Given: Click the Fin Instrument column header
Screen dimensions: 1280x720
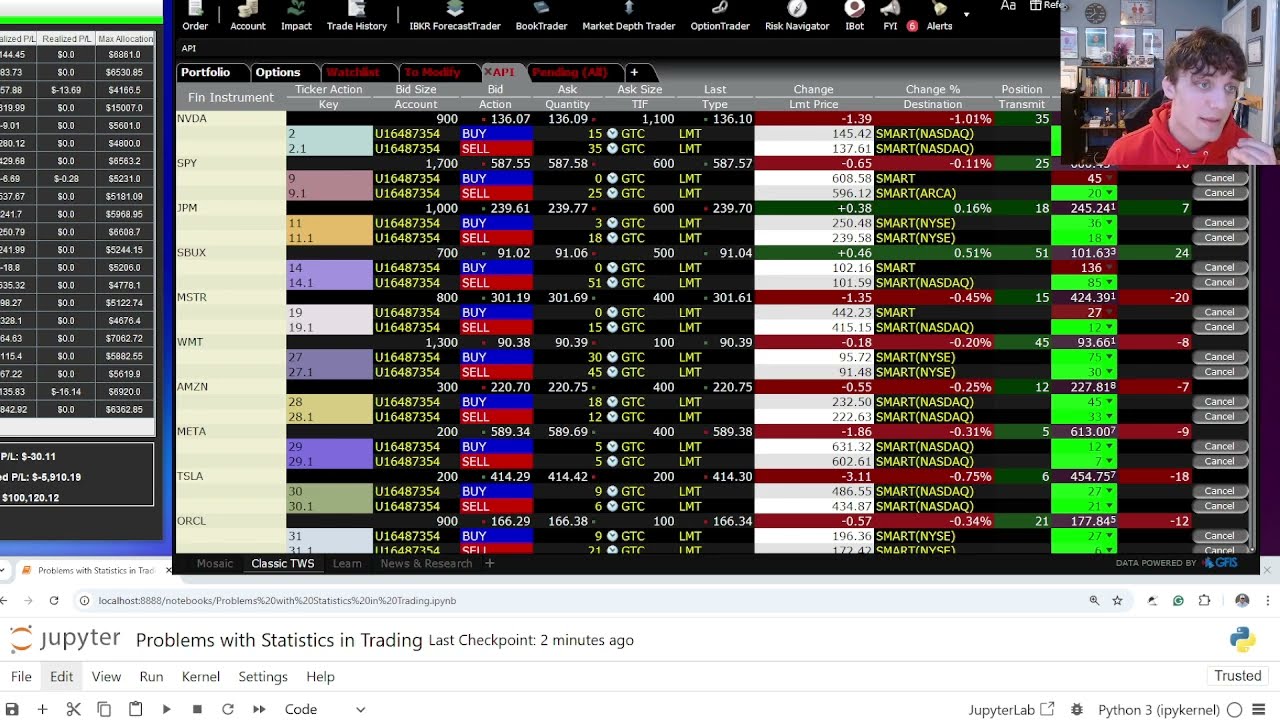Looking at the screenshot, I should (231, 97).
